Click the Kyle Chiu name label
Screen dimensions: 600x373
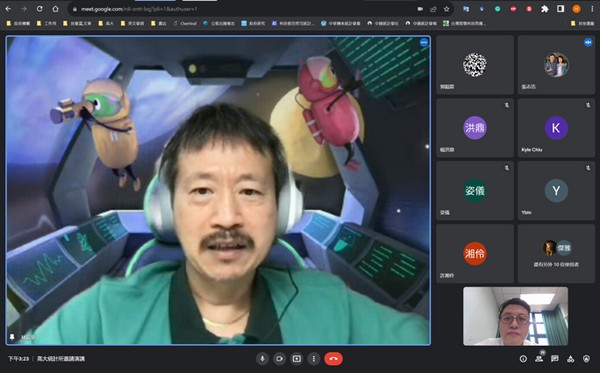point(532,150)
